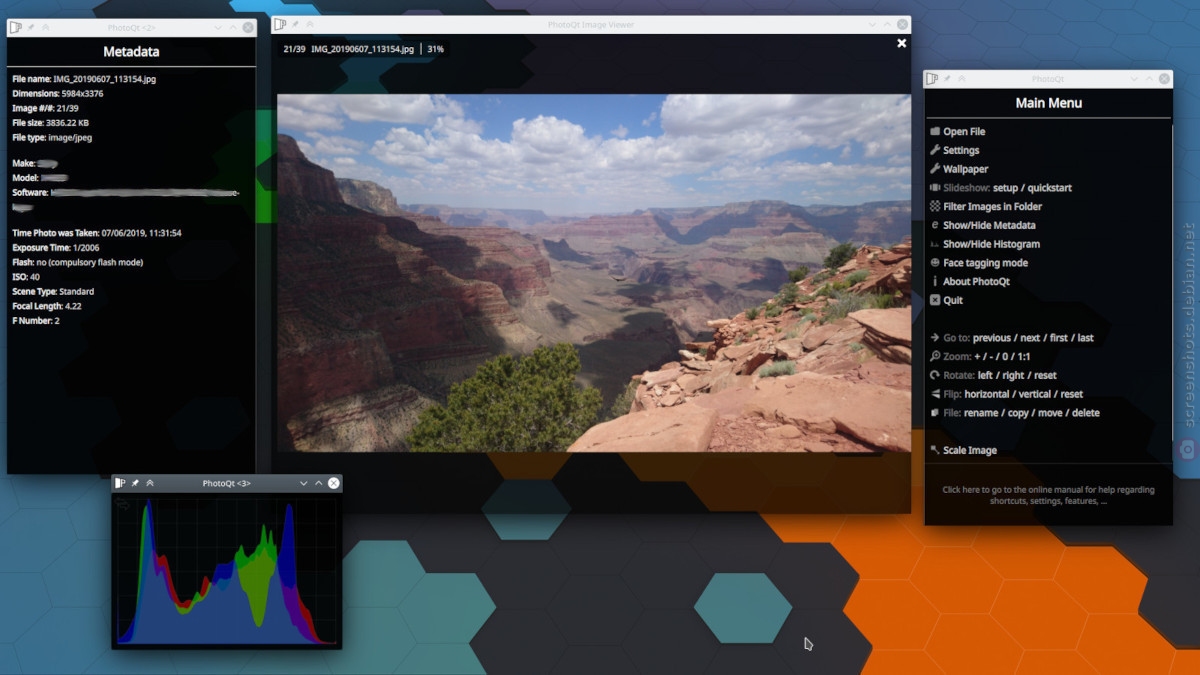Click the double-chevron keep-above icon in the Metadata titlebar

(x=46, y=26)
